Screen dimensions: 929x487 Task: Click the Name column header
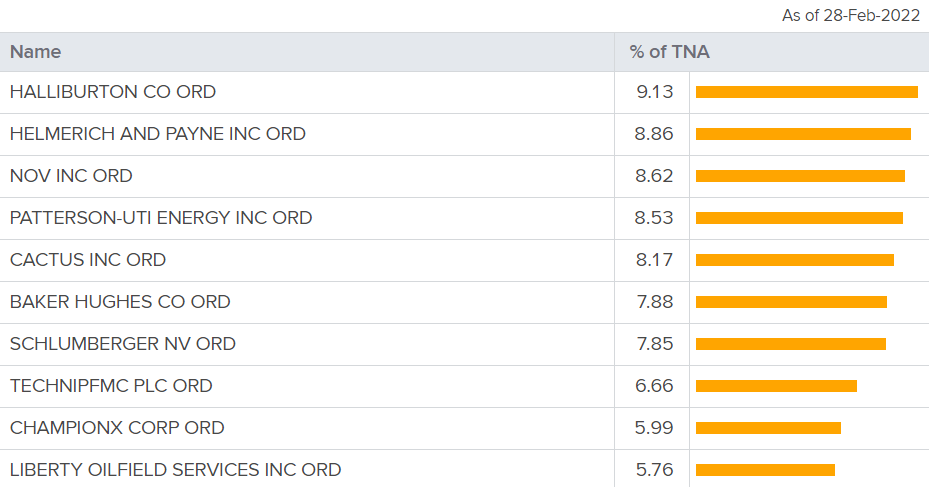(x=36, y=52)
